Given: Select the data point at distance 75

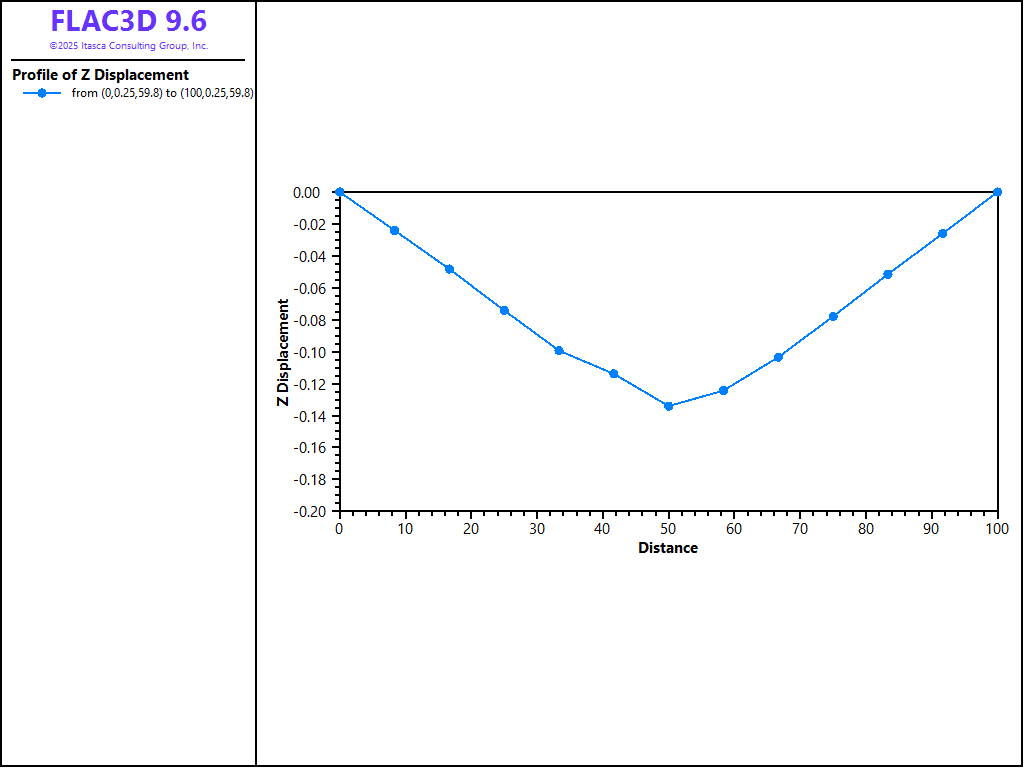Looking at the screenshot, I should (x=833, y=316).
